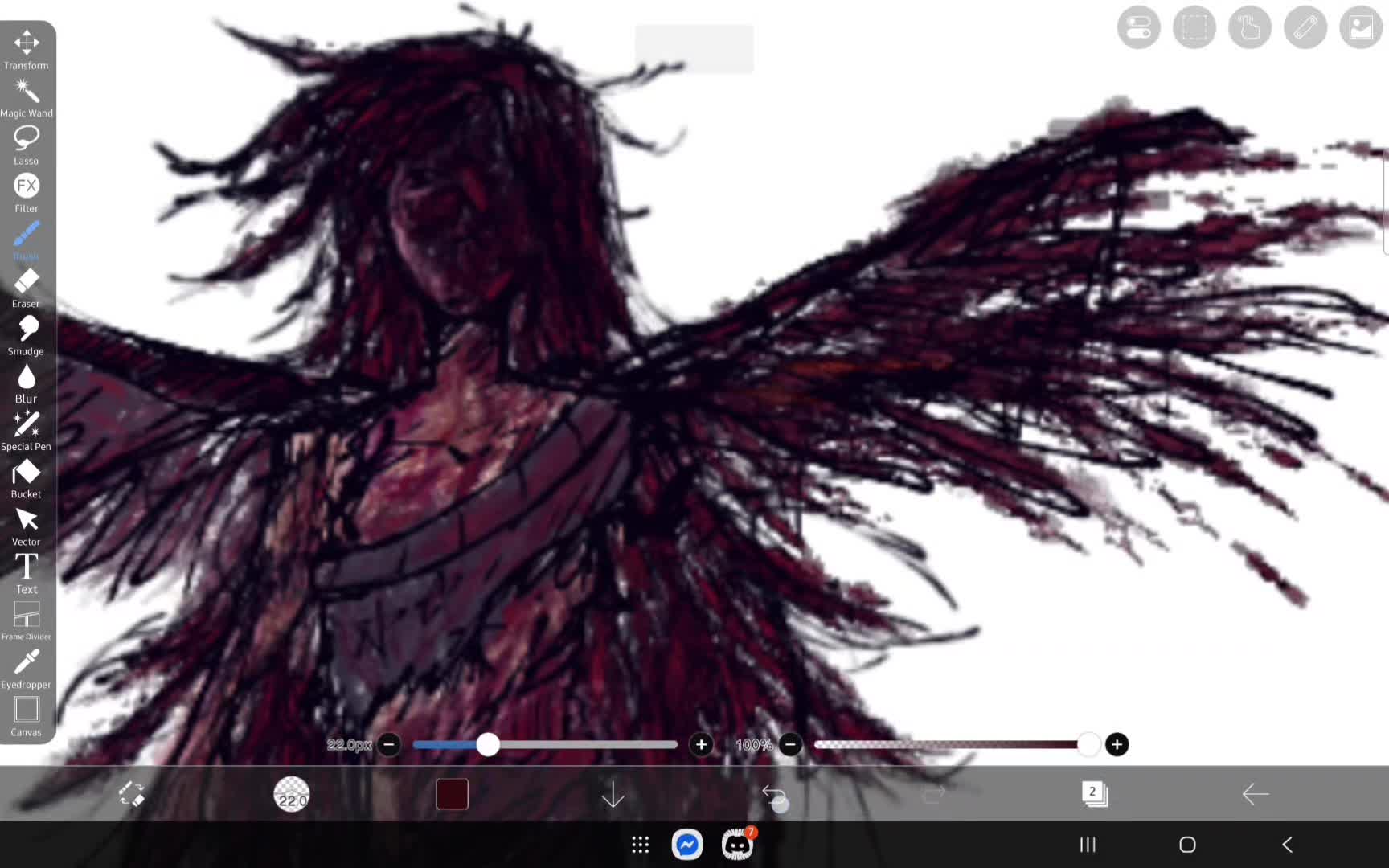Activate the Eyedropper tool
The height and width of the screenshot is (868, 1389).
pyautogui.click(x=26, y=669)
